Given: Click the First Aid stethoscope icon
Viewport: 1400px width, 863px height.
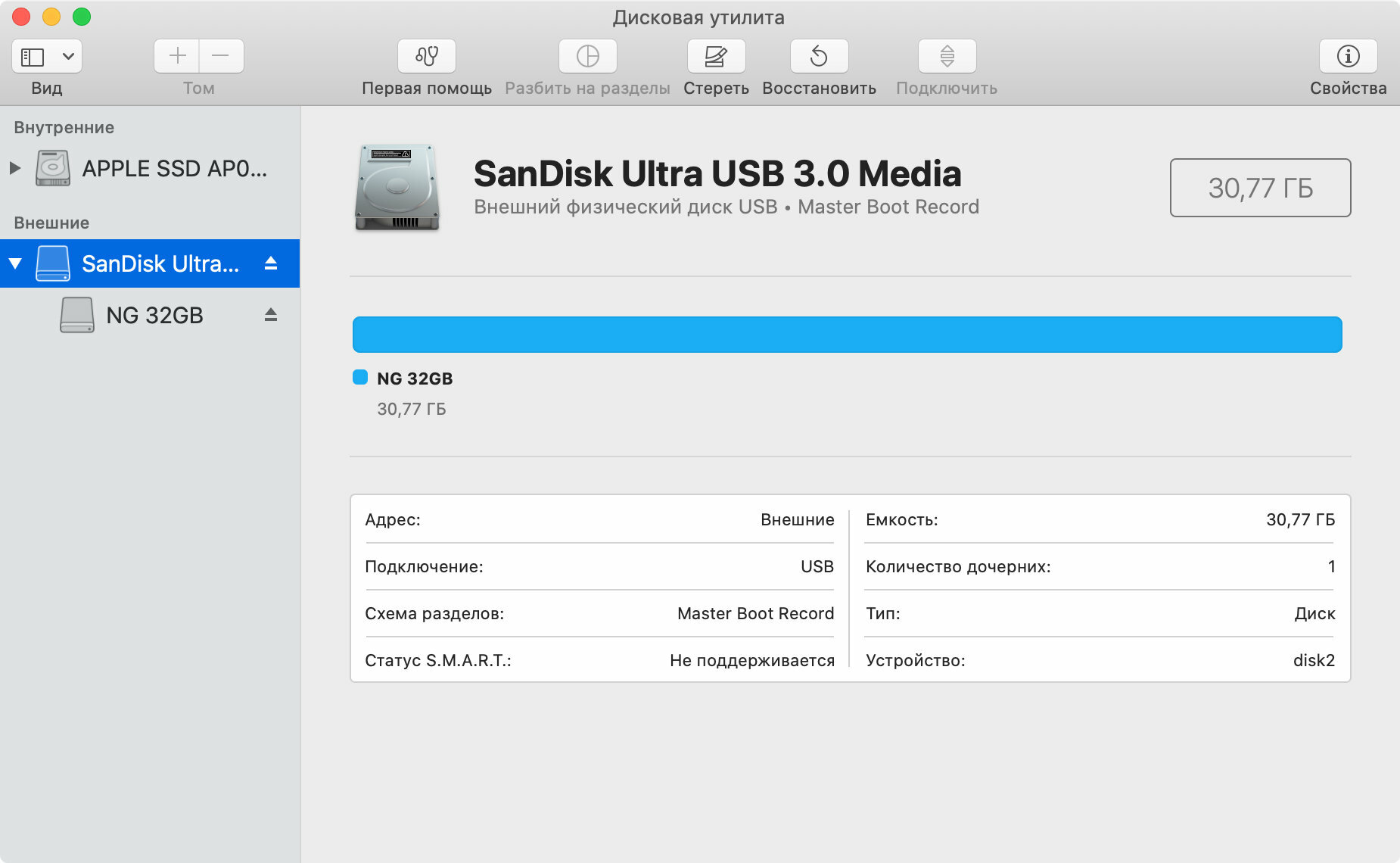Looking at the screenshot, I should (427, 56).
